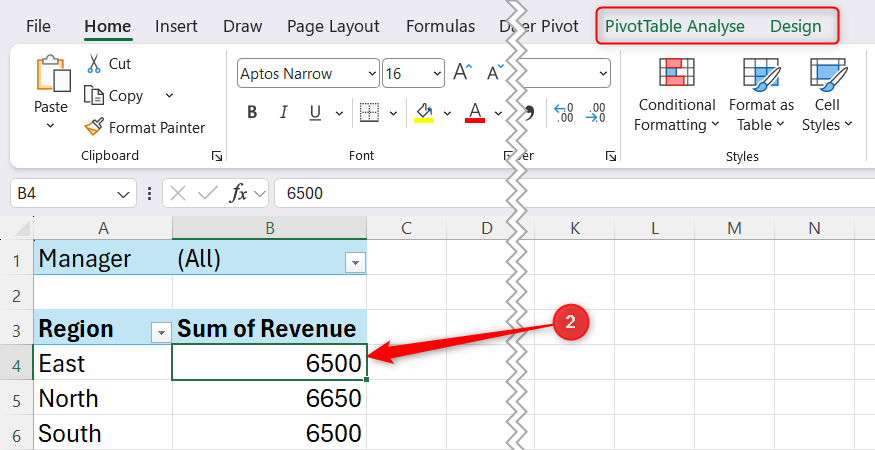Open the Manager filter dropdown
This screenshot has height=450, width=875.
[x=355, y=261]
